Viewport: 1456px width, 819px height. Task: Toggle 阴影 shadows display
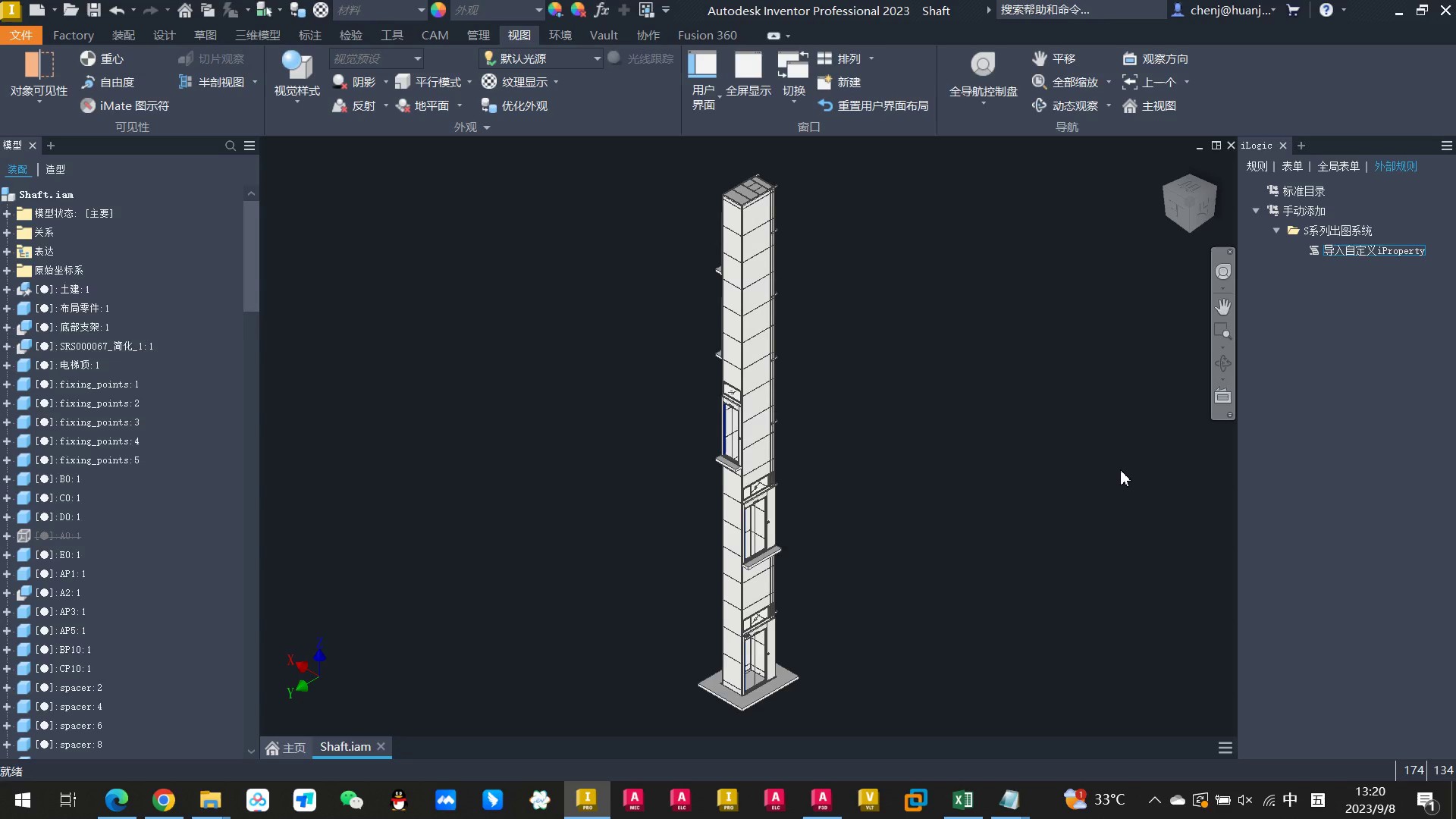354,82
